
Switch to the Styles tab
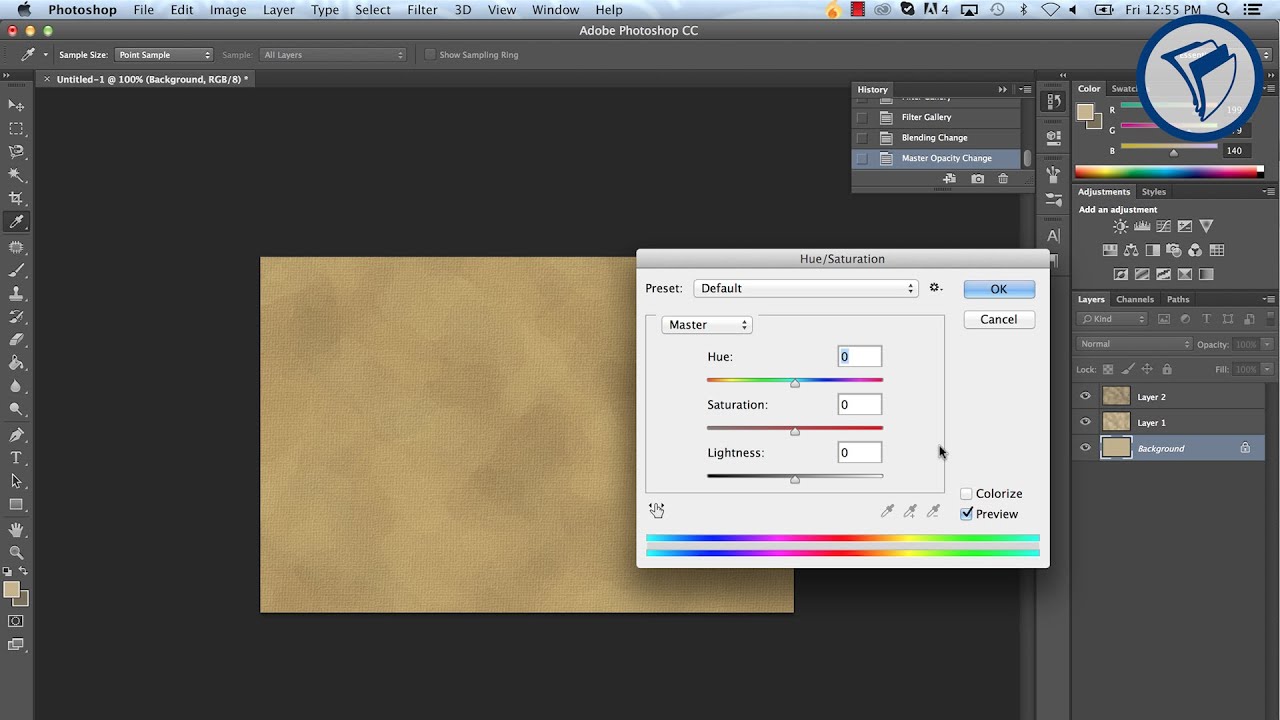pos(1154,191)
